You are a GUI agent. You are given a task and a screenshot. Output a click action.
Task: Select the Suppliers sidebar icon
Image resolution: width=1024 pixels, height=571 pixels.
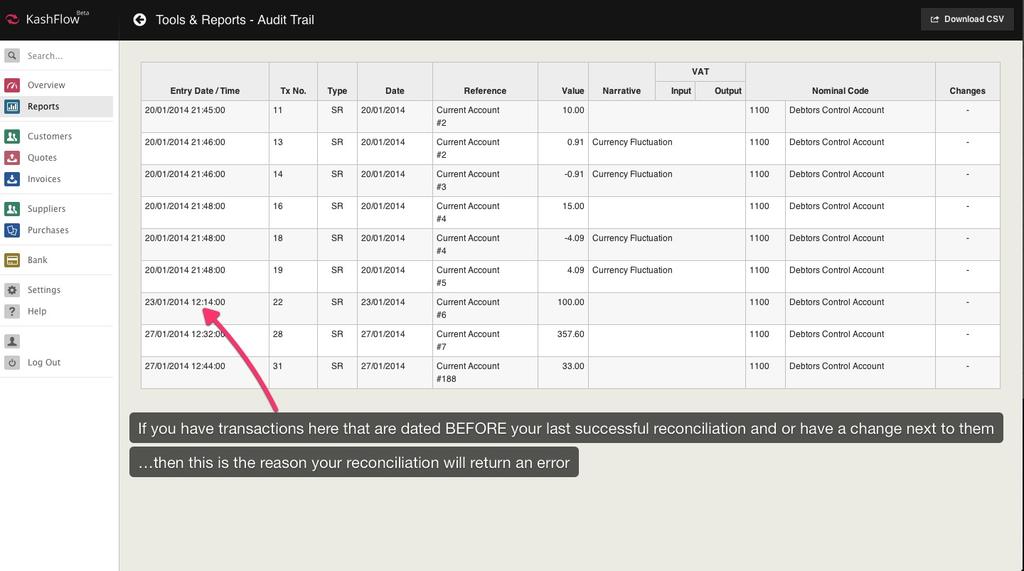pos(12,209)
